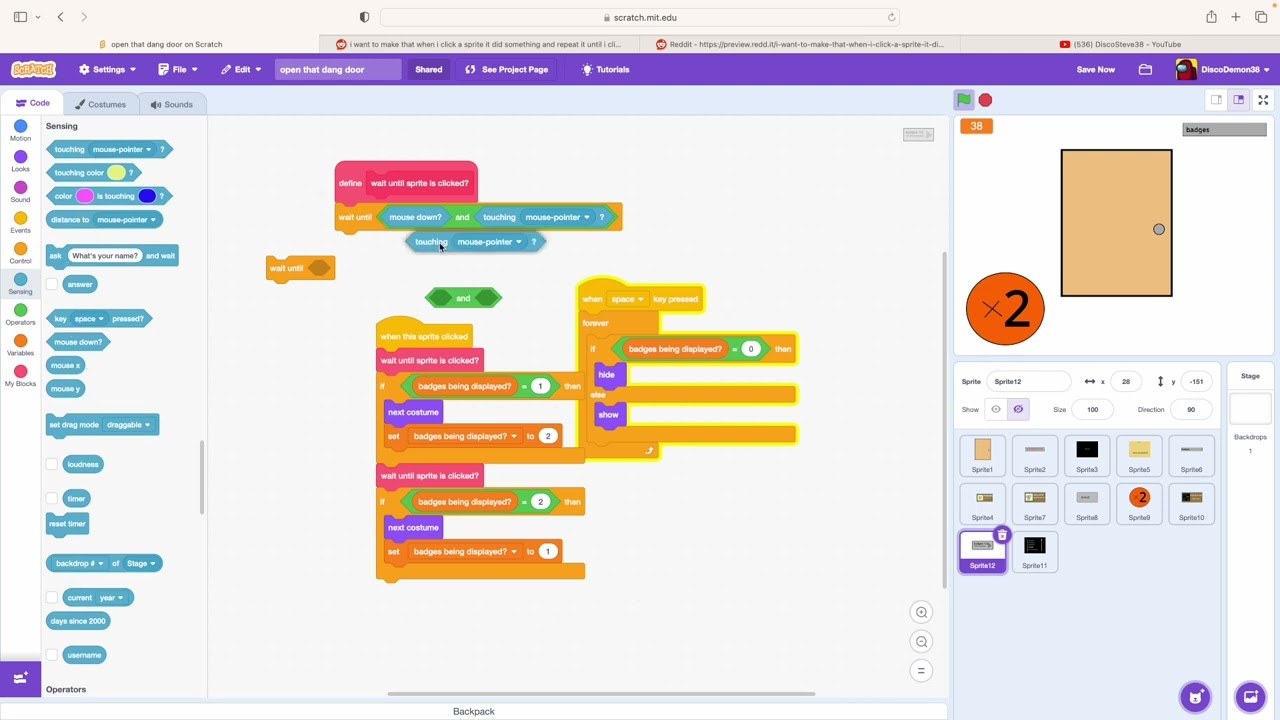This screenshot has width=1280, height=720.
Task: Toggle the current year reporter checkbox
Action: (x=52, y=598)
